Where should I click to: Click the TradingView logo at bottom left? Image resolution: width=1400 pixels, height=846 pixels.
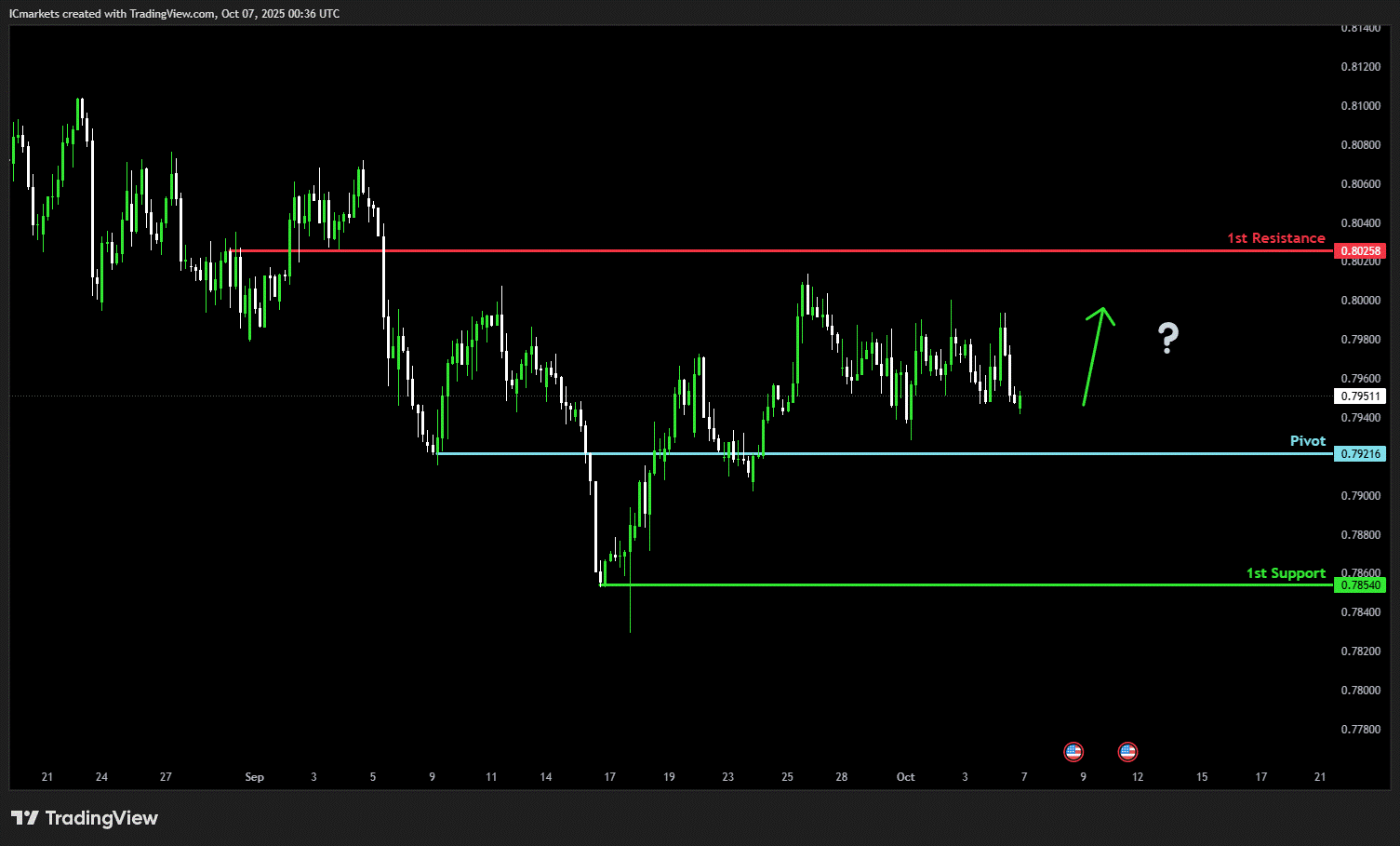coord(85,818)
